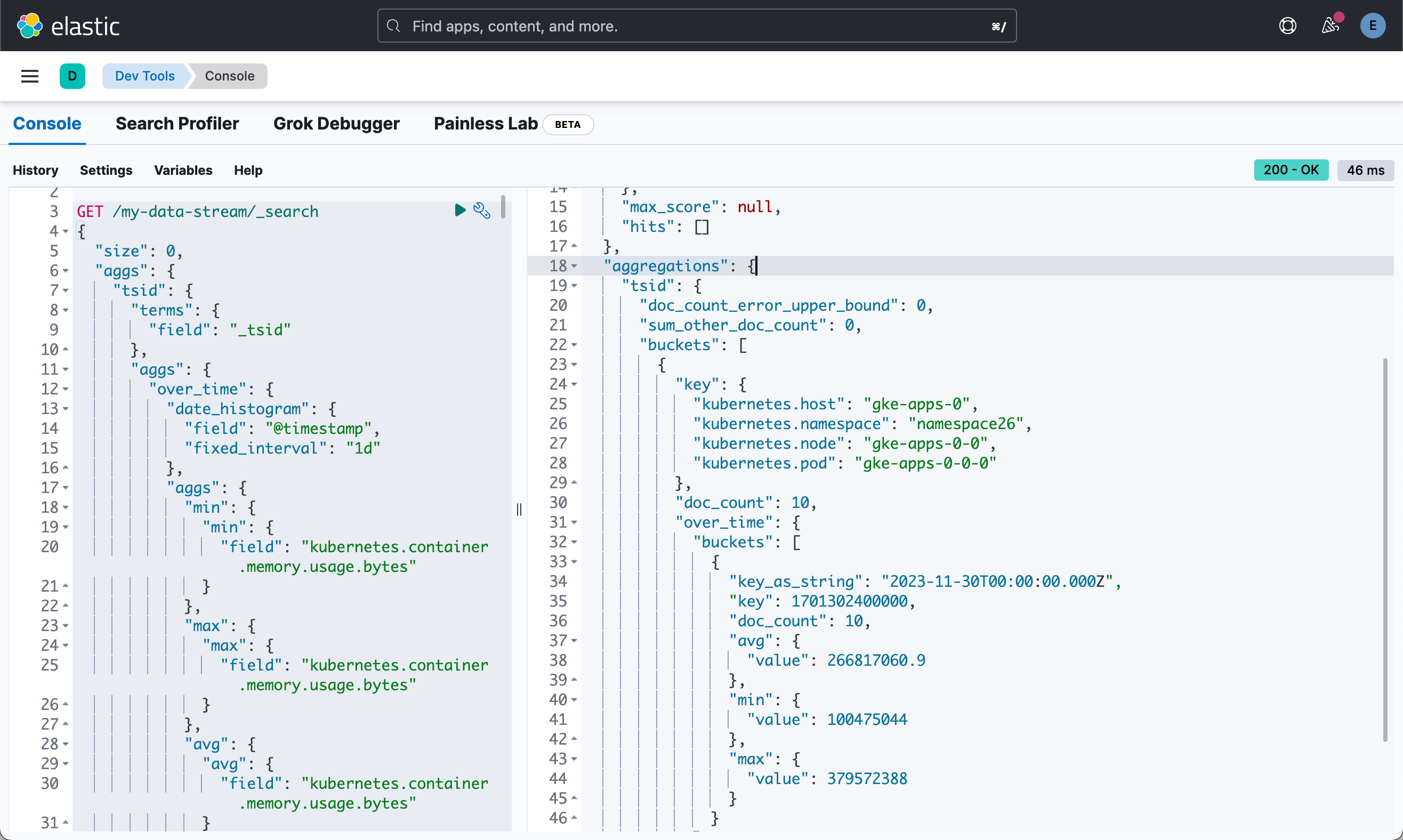This screenshot has width=1403, height=840.
Task: Open the Grok Debugger tab
Action: tap(336, 124)
